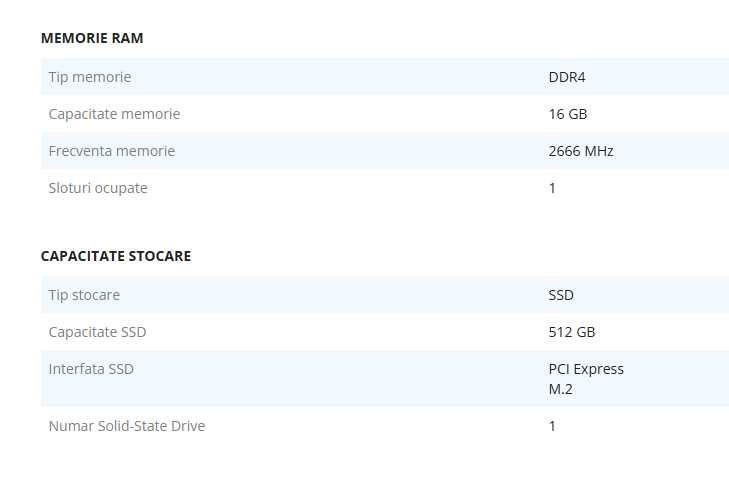Click the 2666 MHz frequency value

(x=581, y=151)
